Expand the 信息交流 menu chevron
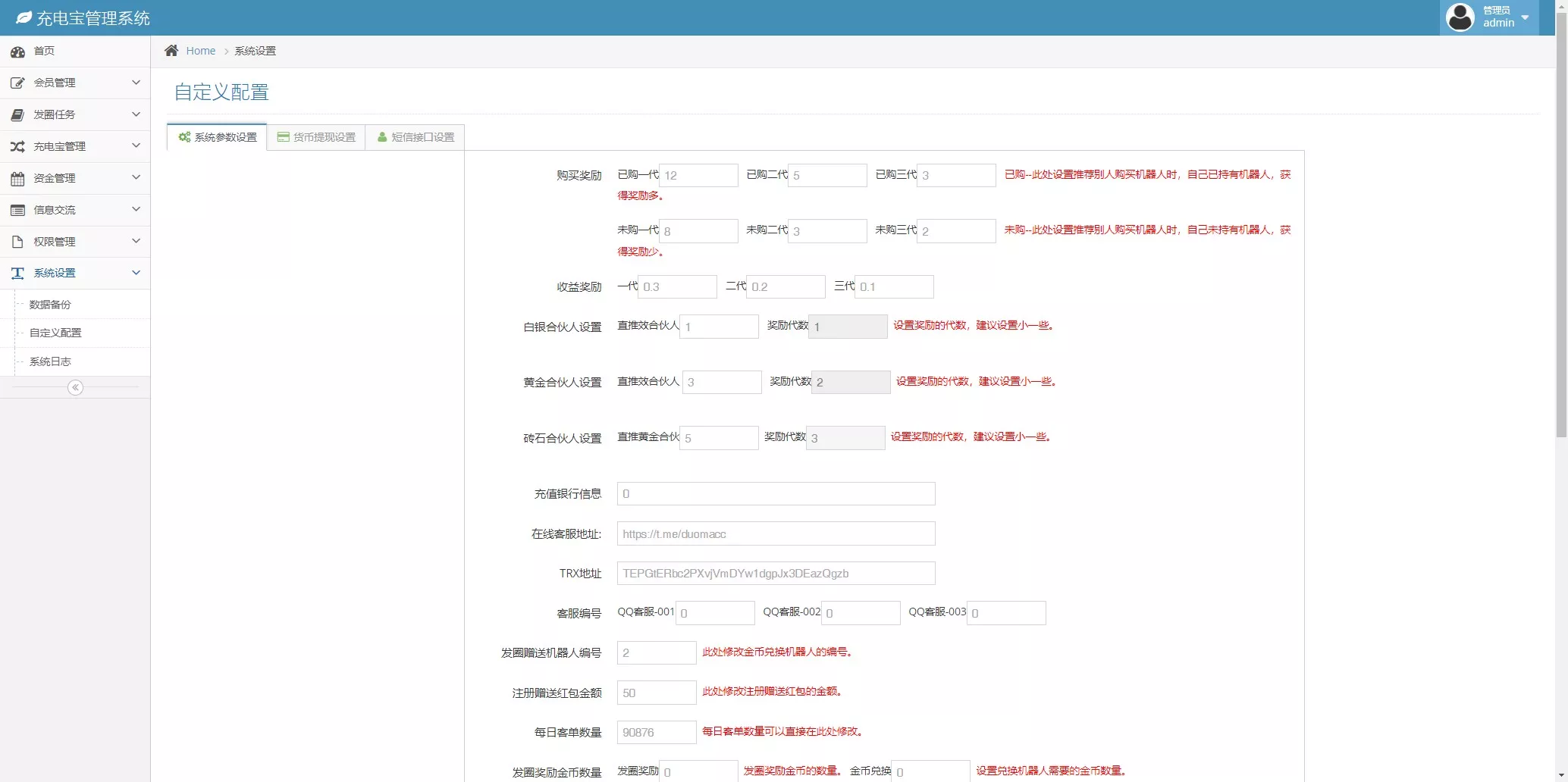Image resolution: width=1568 pixels, height=782 pixels. 136,209
